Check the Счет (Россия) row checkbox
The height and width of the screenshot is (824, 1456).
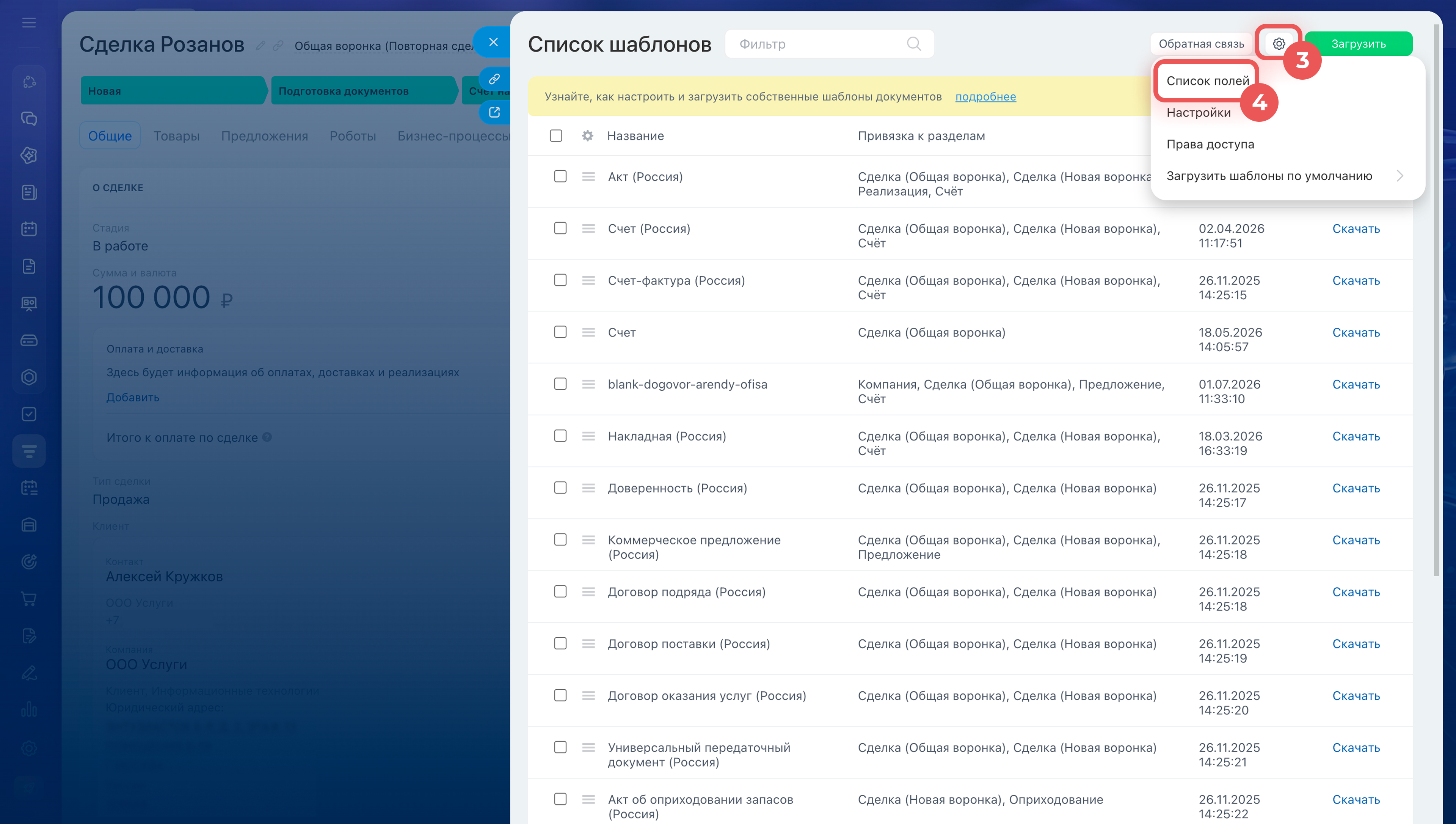(x=560, y=228)
